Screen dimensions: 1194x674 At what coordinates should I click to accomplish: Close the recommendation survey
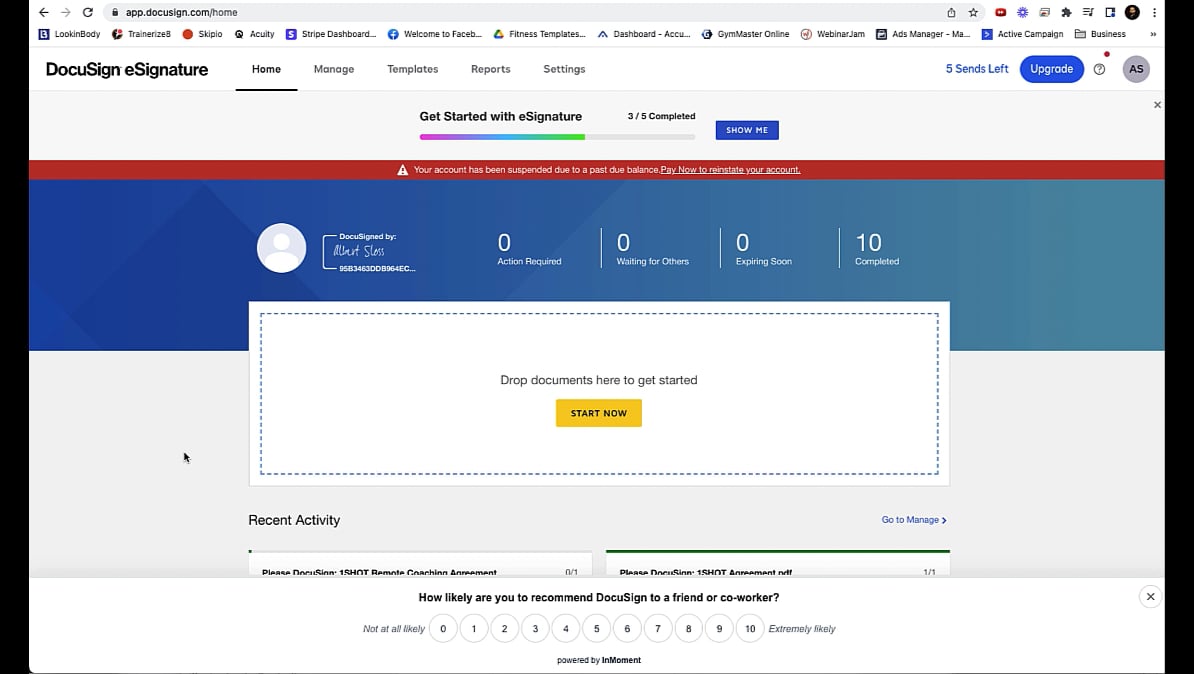click(1151, 596)
